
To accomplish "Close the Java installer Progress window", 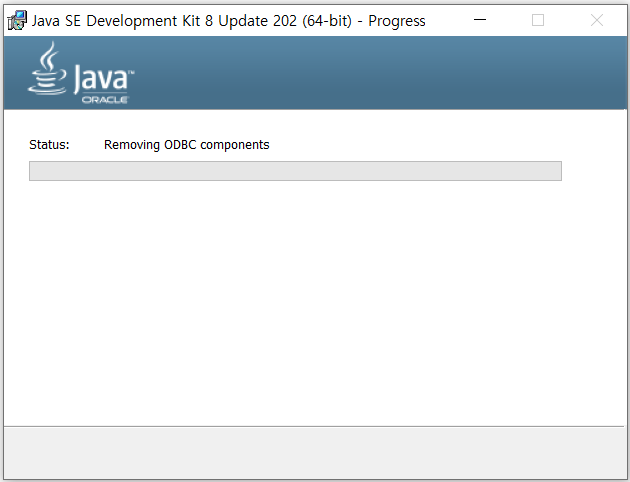I will pos(597,20).
